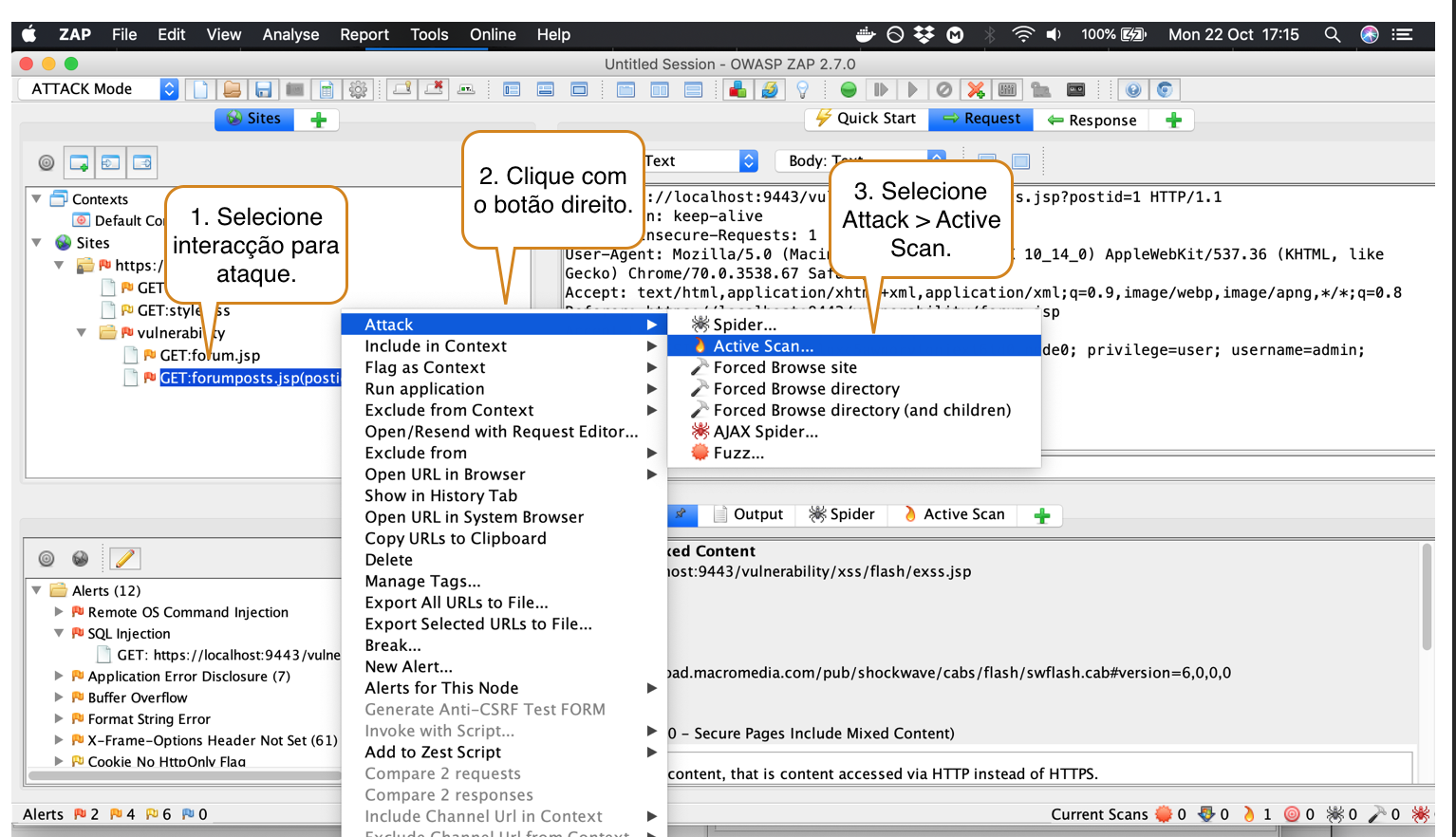Click the bottom panel vertical scrollbar
Viewport: 1456px width, 837px height.
pos(1426,598)
